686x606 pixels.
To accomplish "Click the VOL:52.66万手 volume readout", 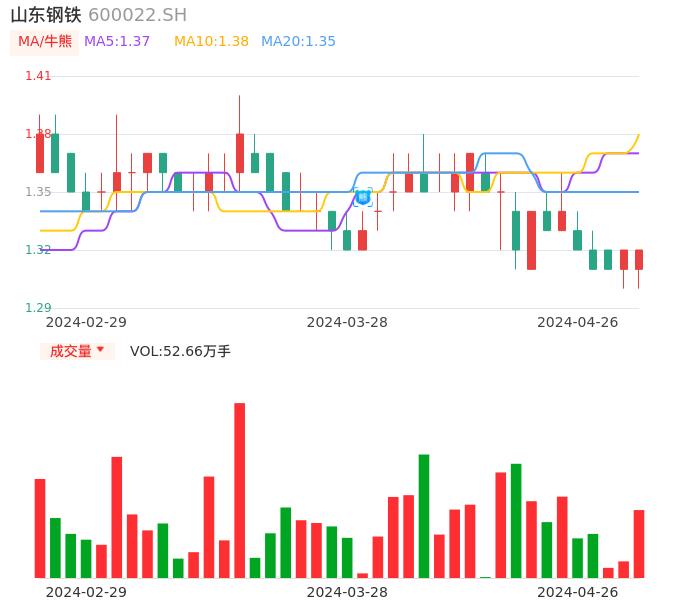I will pyautogui.click(x=180, y=351).
